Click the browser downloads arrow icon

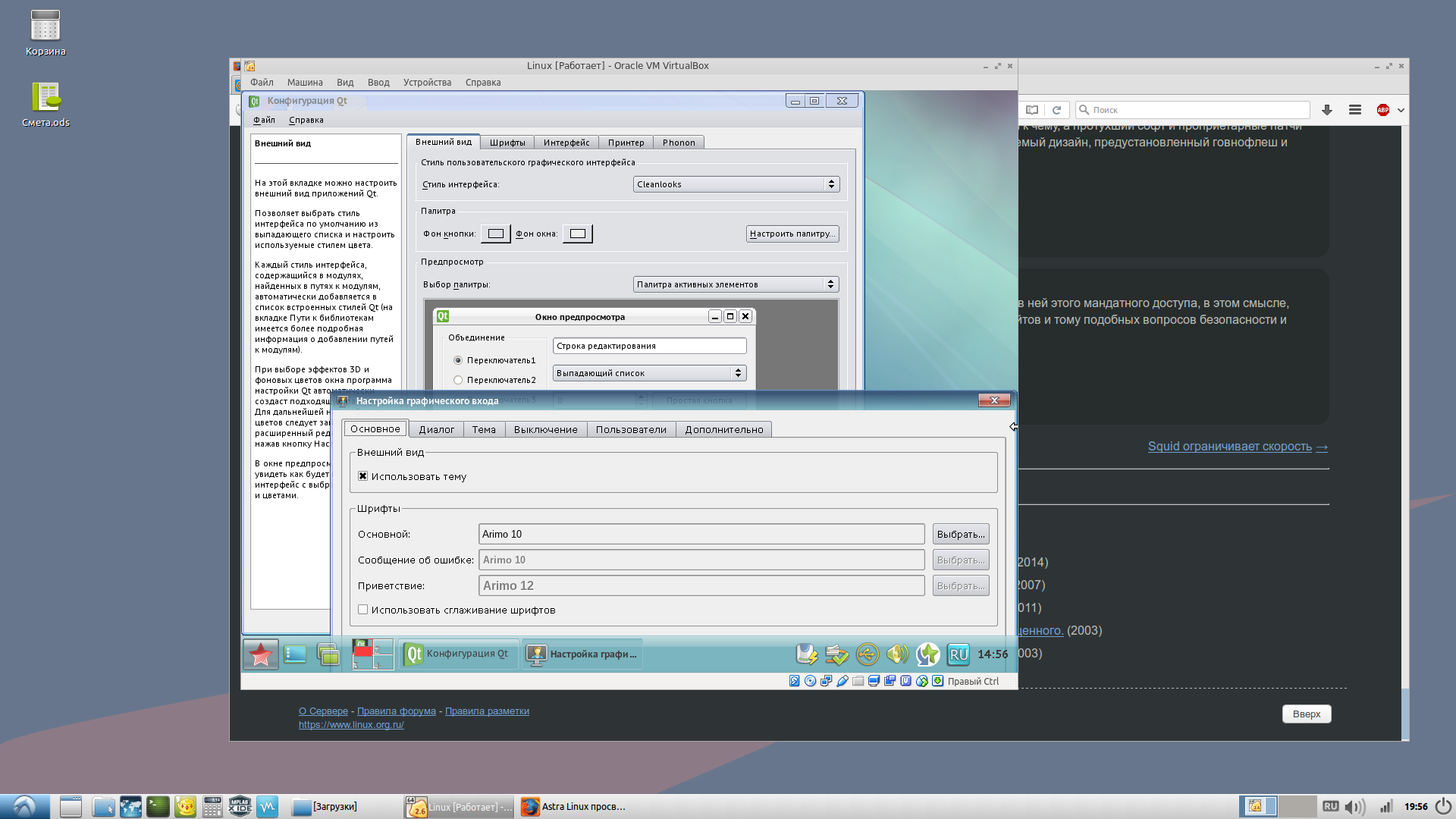[1326, 110]
